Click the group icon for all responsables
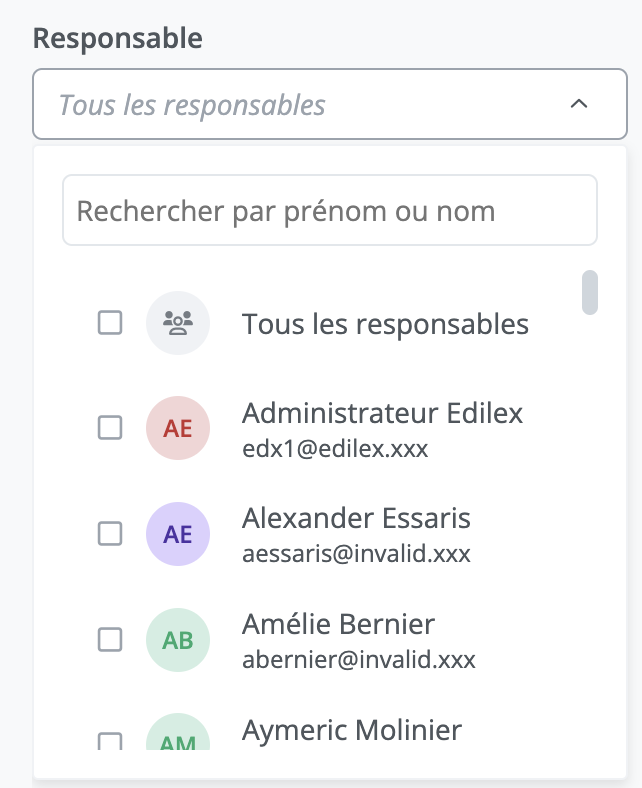 (x=178, y=323)
